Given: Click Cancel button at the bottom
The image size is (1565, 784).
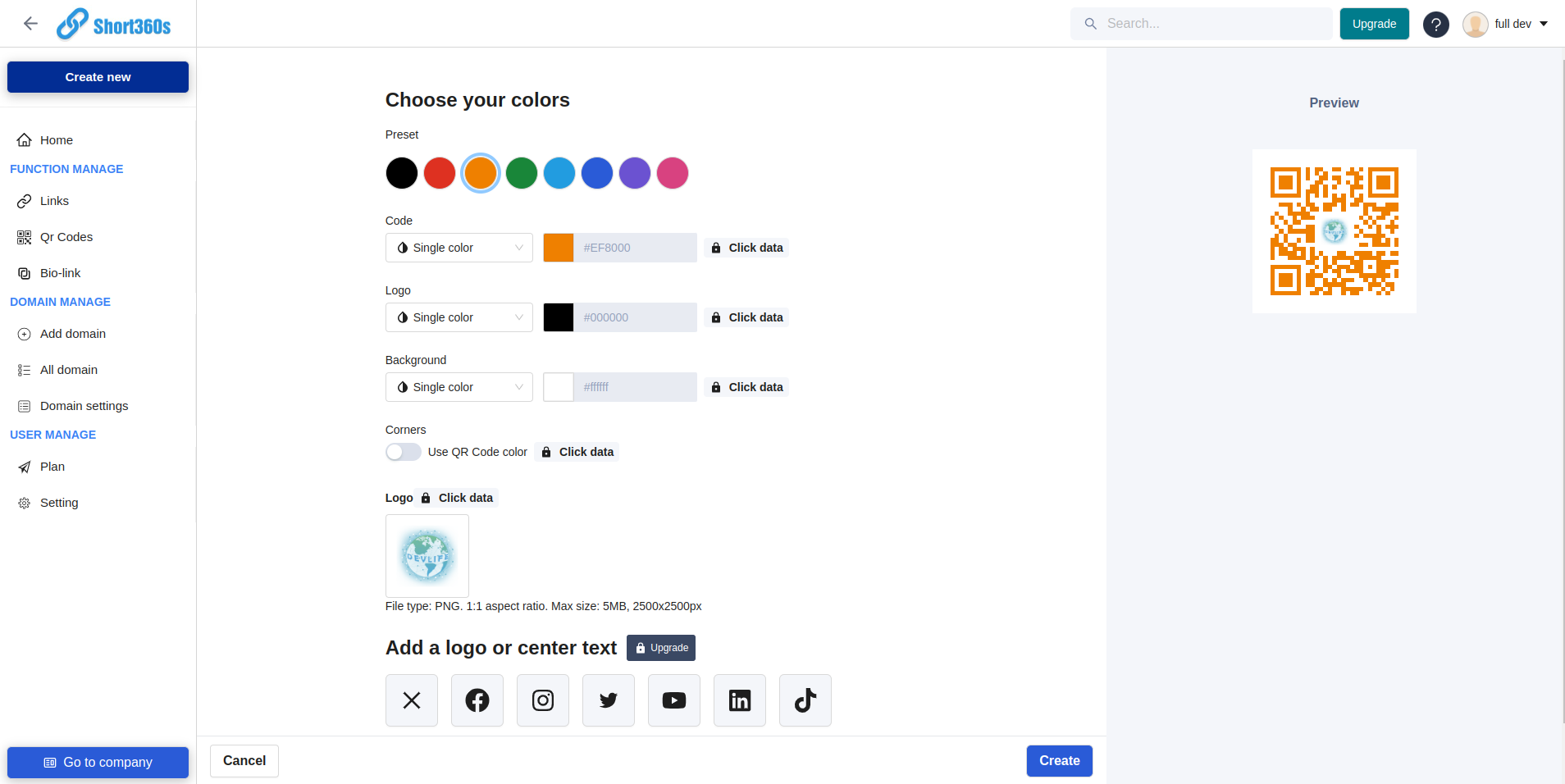Looking at the screenshot, I should click(x=244, y=761).
